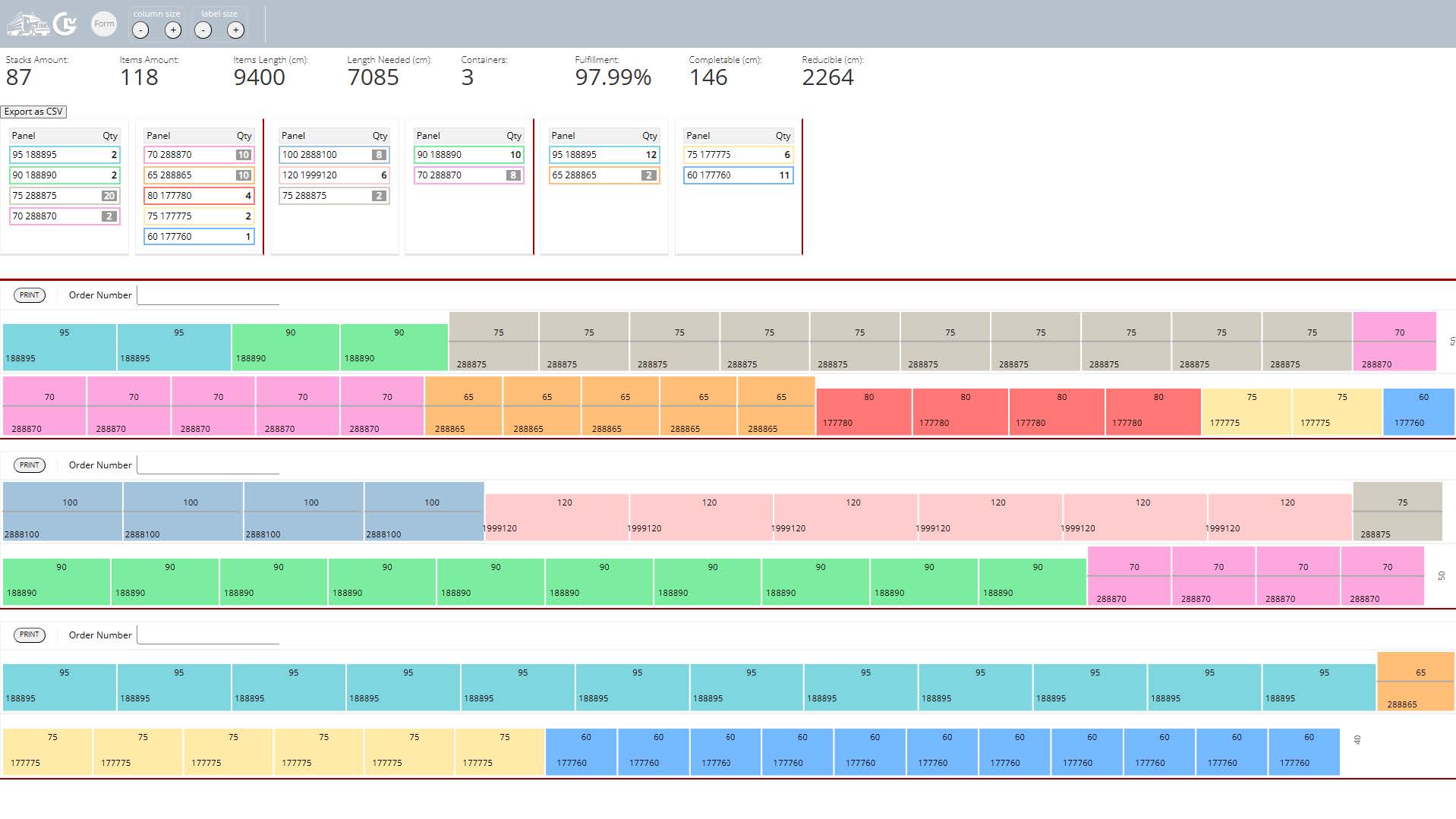
Task: Decrease label size with minus button
Action: click(x=203, y=30)
